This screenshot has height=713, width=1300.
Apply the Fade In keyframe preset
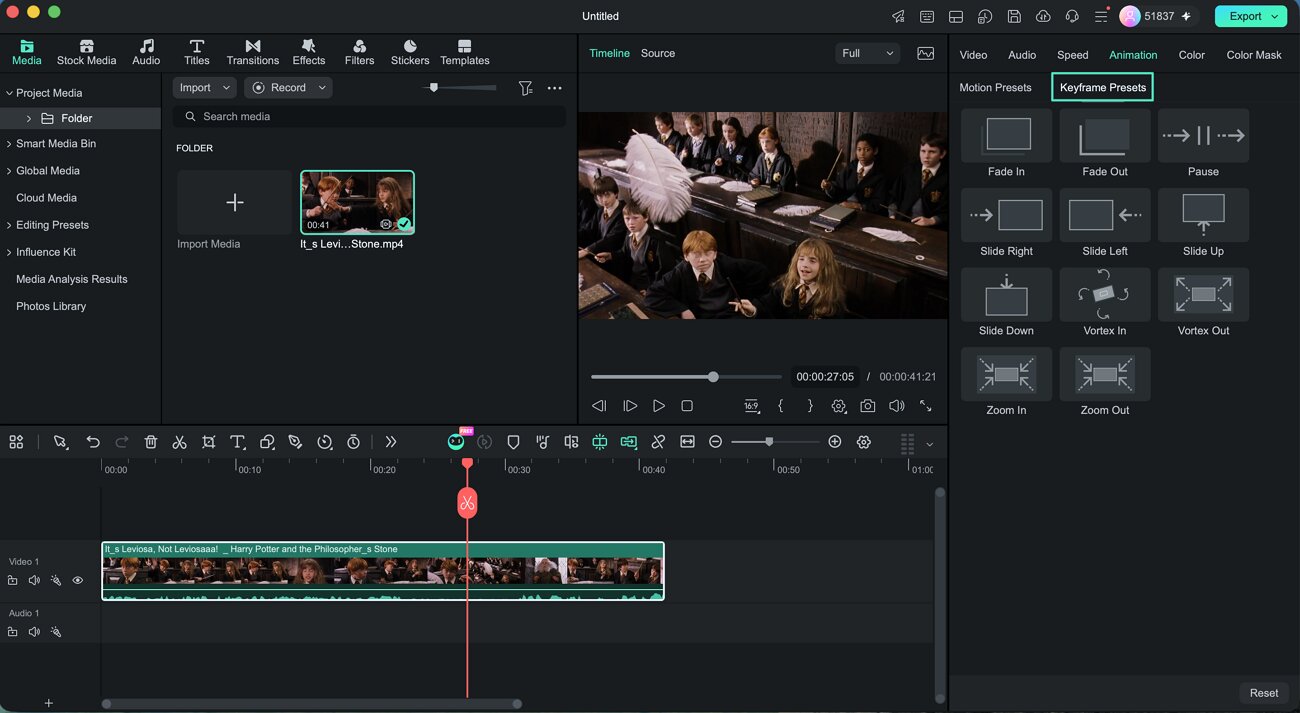tap(1006, 144)
